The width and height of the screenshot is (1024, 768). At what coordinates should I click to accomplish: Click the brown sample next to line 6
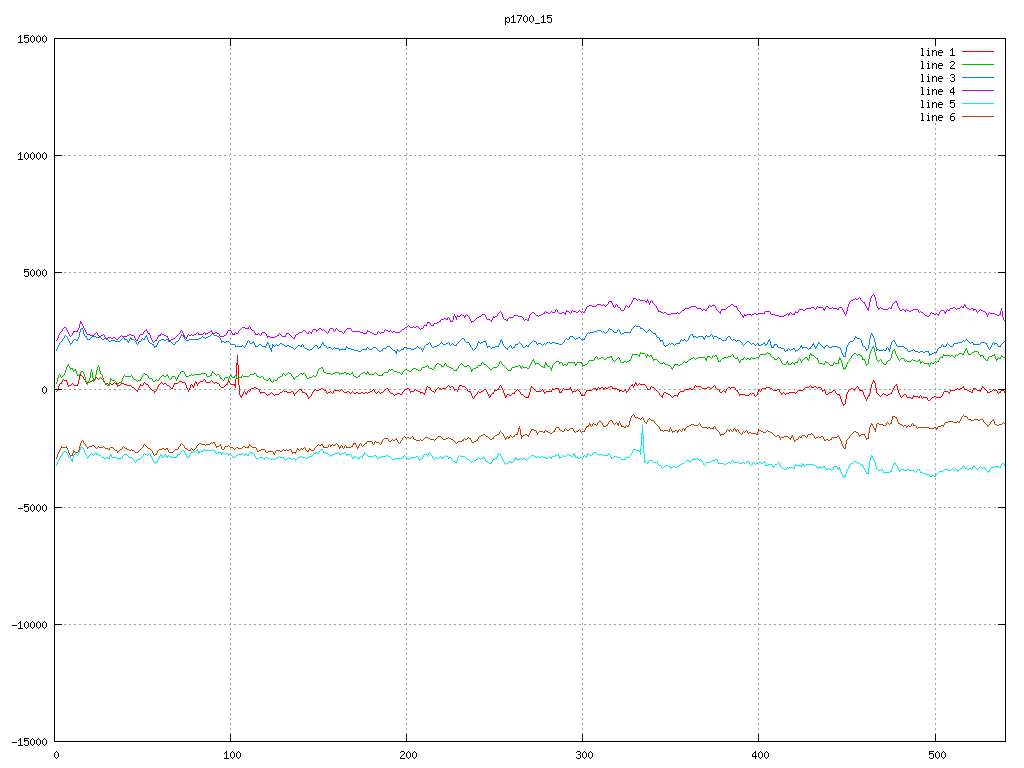point(978,117)
